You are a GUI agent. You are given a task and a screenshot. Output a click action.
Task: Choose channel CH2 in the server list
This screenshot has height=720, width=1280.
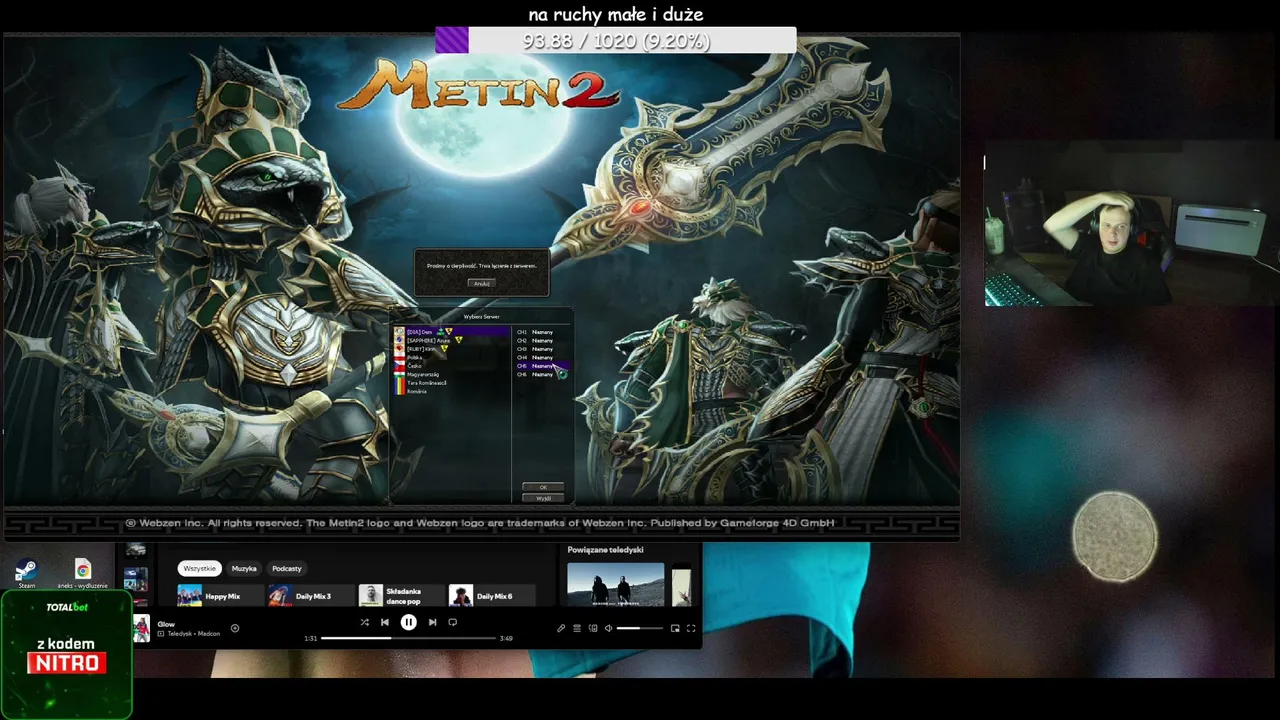click(x=541, y=340)
